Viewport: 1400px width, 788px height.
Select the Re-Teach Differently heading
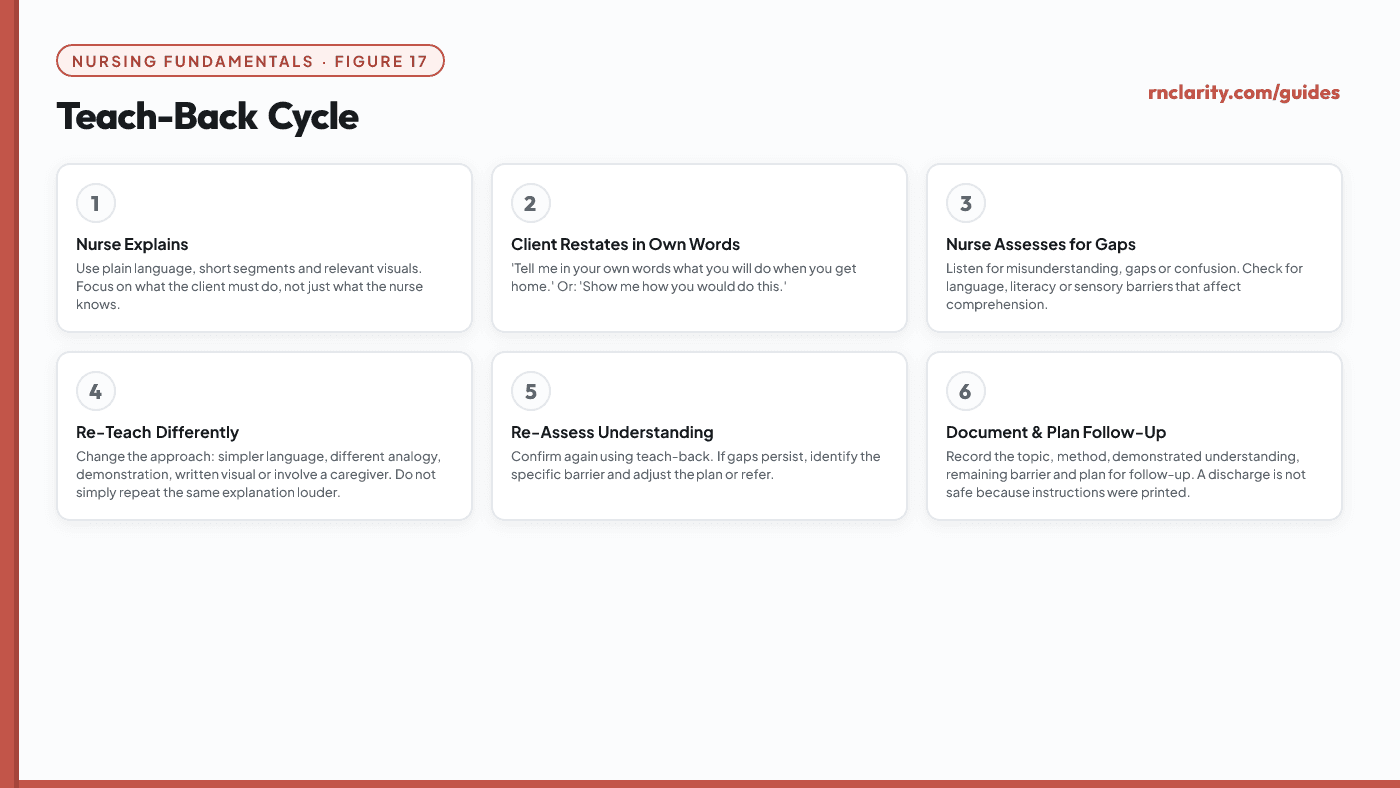click(x=157, y=433)
